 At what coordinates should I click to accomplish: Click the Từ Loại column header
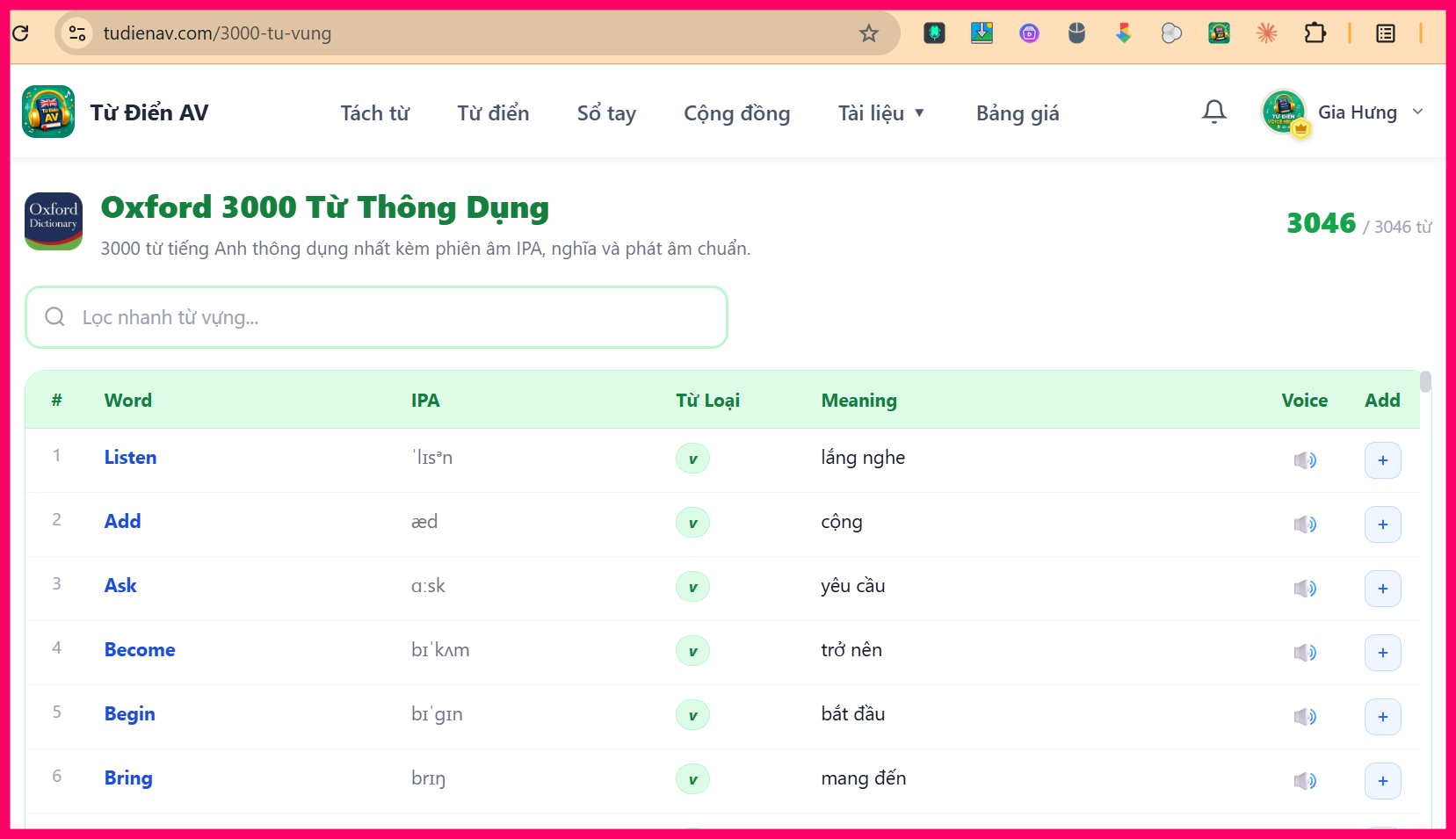click(x=707, y=401)
